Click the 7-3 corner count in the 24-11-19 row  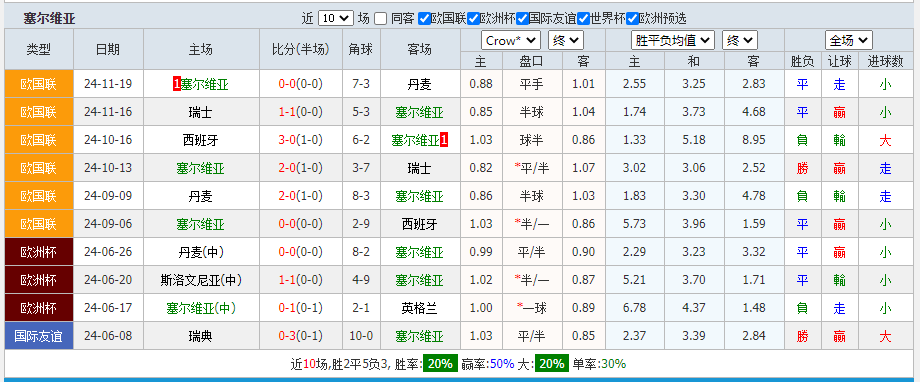[361, 84]
